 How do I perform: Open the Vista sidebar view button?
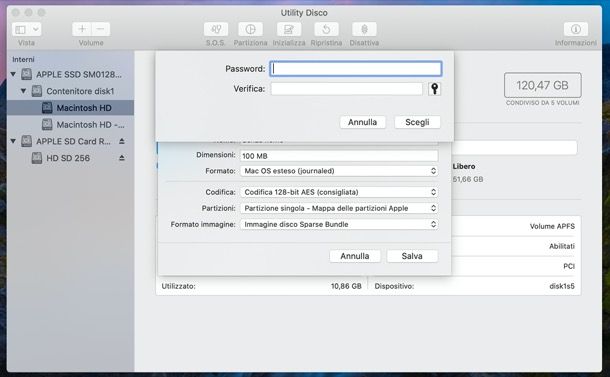(21, 29)
